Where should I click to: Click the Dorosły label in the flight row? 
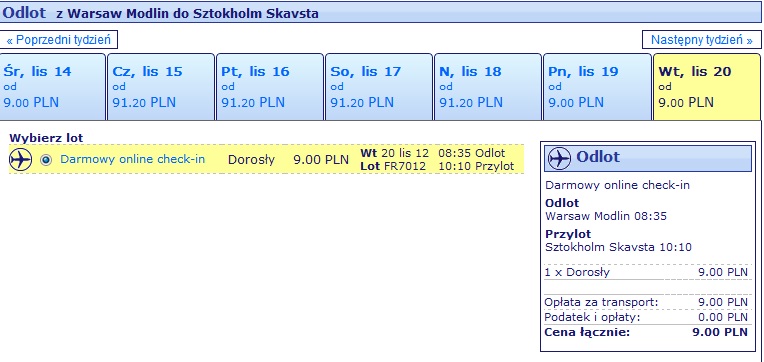point(251,160)
